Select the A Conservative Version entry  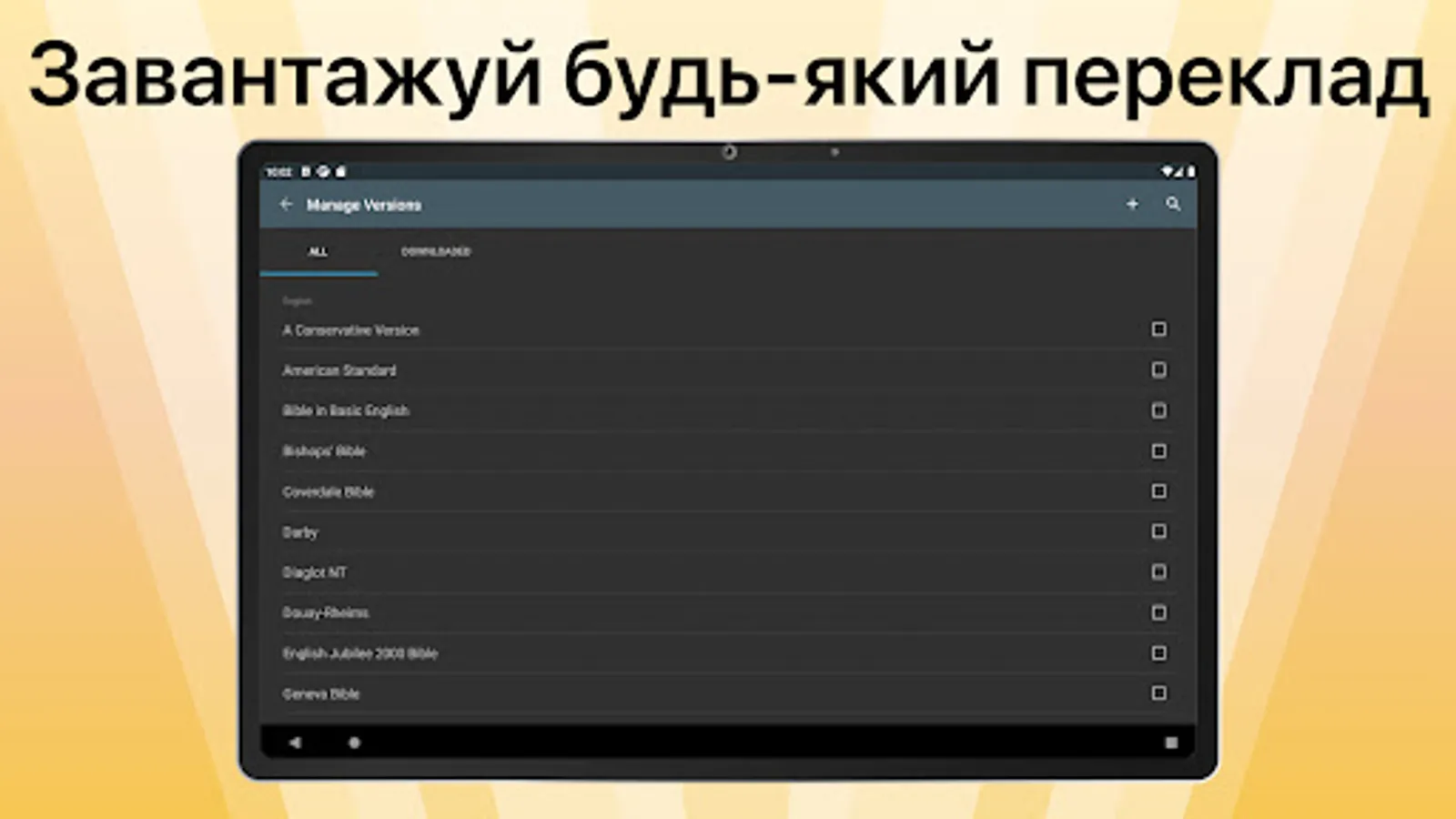click(x=728, y=329)
